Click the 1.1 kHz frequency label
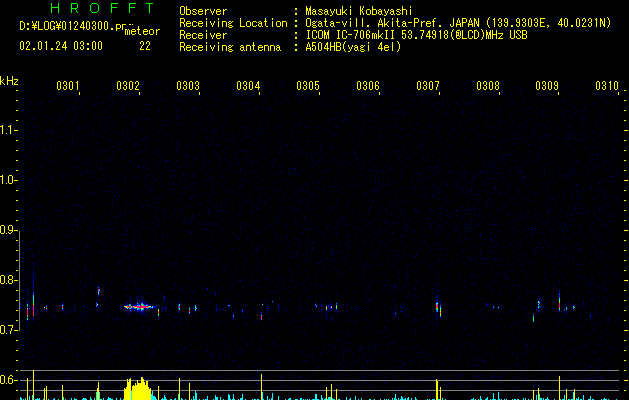The height and width of the screenshot is (400, 629). point(8,130)
